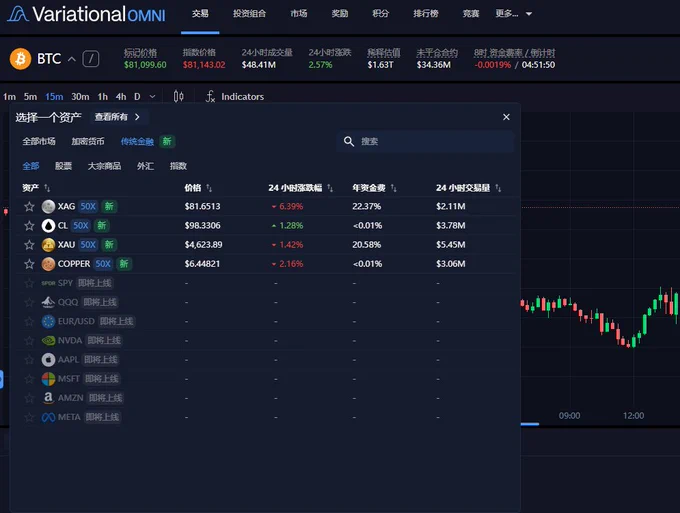Click the NVDA Nvidia logo icon
Viewport: 680px width, 513px height.
pos(48,340)
